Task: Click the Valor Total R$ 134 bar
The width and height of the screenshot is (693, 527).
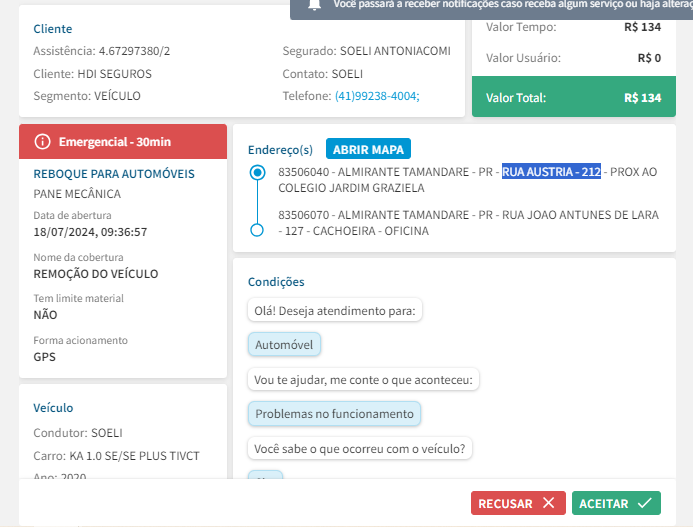Action: [574, 97]
